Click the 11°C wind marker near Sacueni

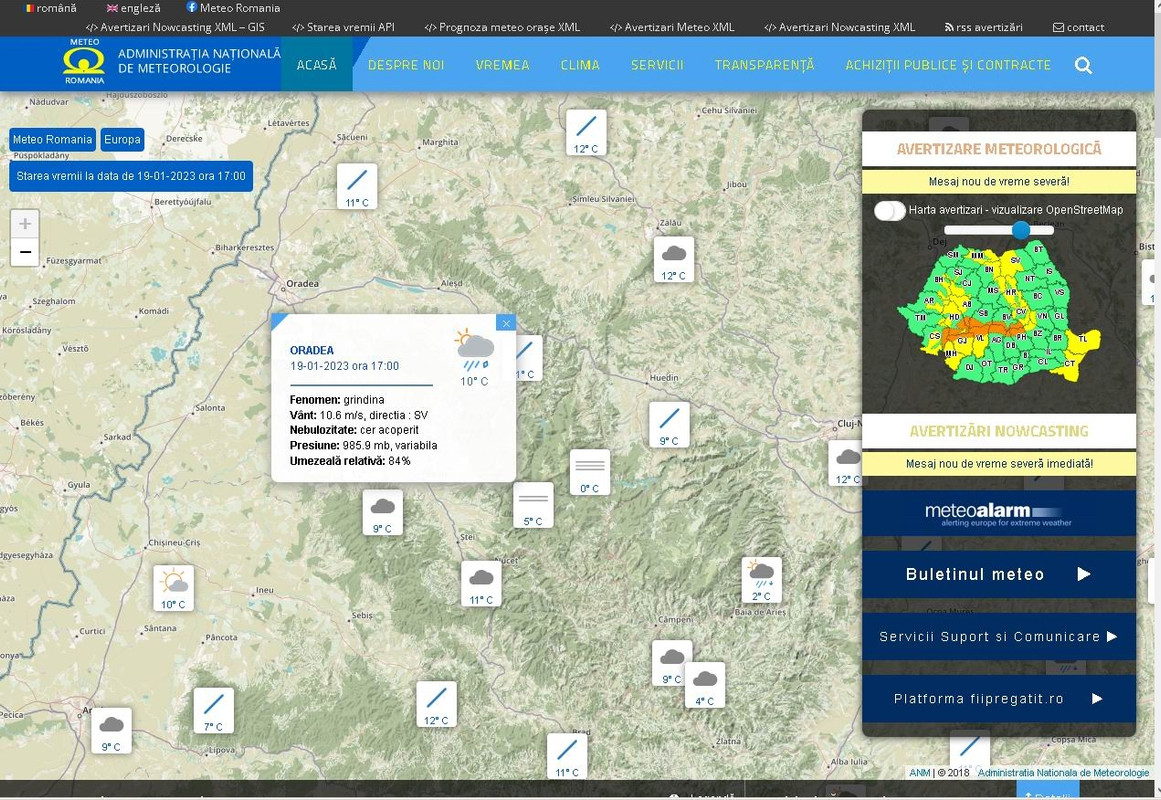click(357, 187)
